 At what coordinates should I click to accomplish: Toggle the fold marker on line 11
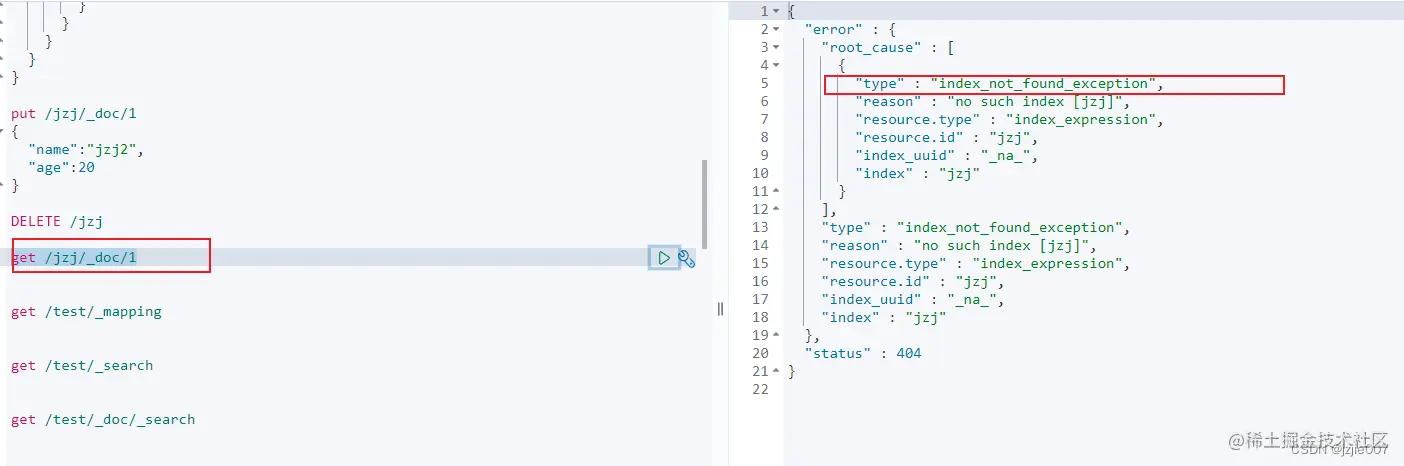click(x=777, y=191)
